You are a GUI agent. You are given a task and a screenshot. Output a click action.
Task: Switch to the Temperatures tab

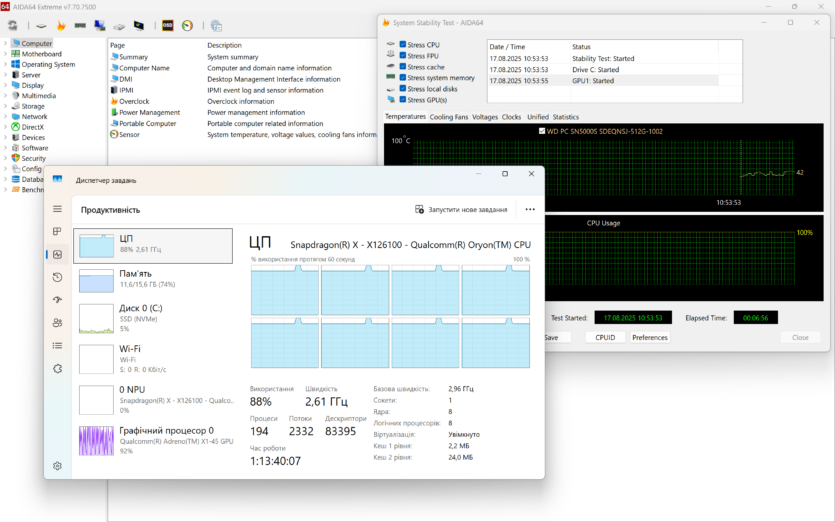pyautogui.click(x=405, y=117)
